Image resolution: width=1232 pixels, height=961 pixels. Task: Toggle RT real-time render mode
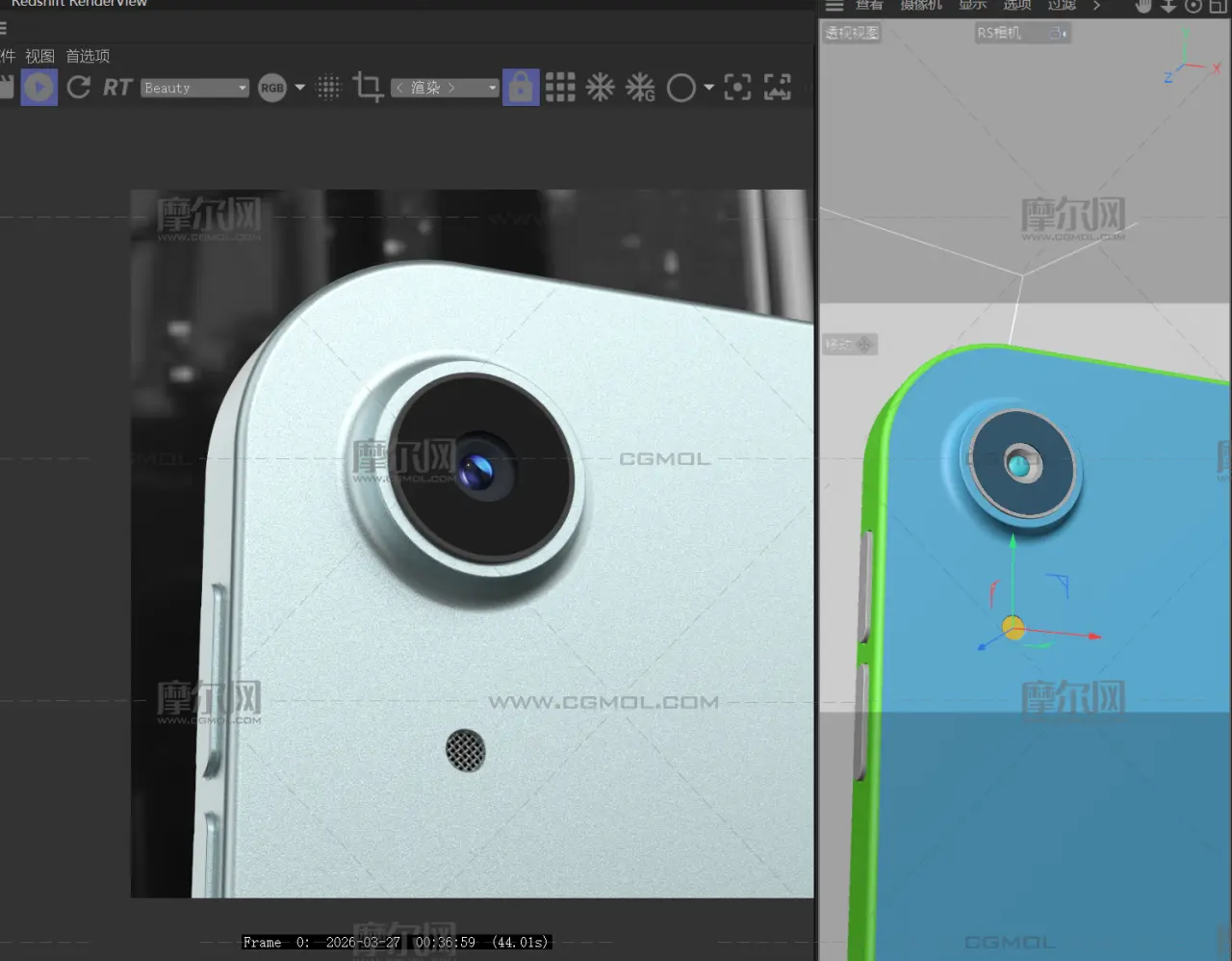117,88
